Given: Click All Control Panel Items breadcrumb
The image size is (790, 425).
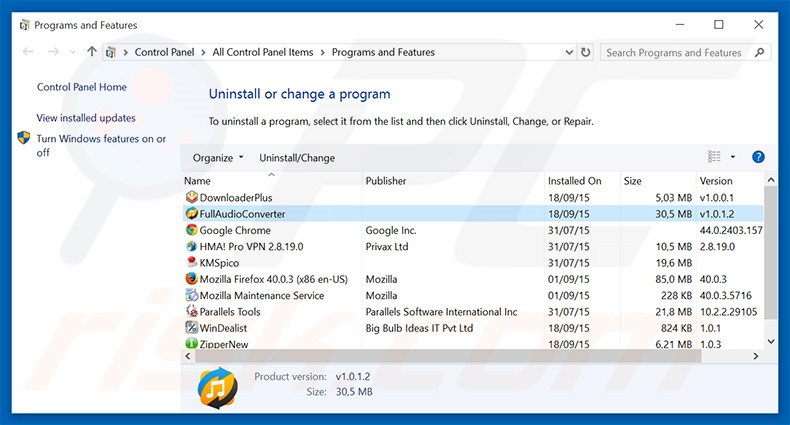Looking at the screenshot, I should coord(262,52).
